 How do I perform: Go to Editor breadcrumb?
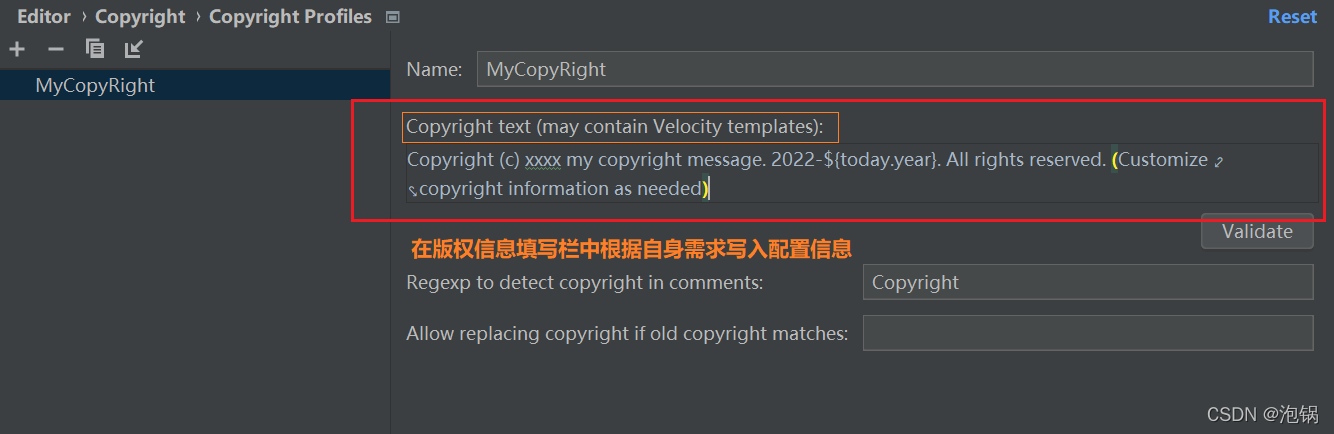pyautogui.click(x=44, y=17)
